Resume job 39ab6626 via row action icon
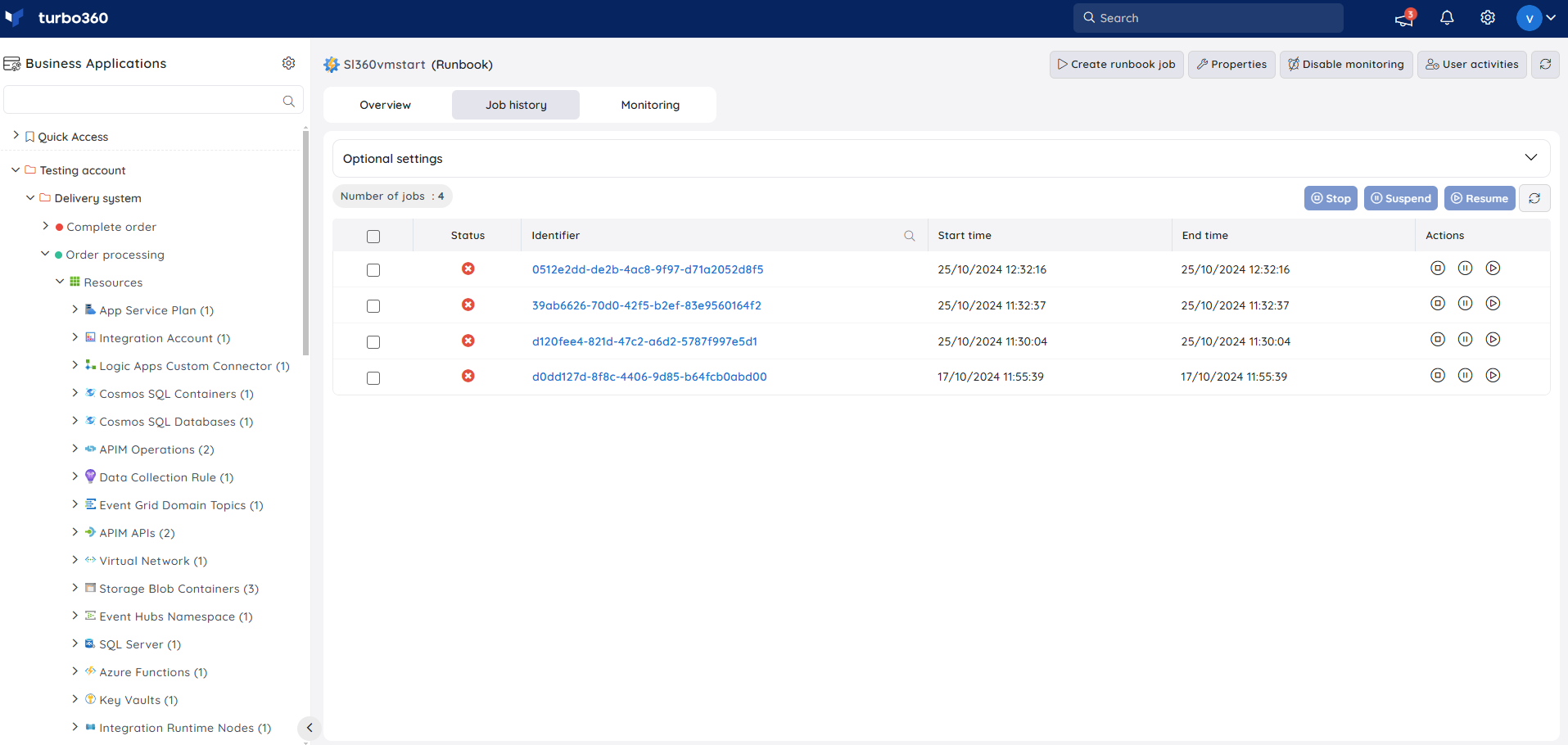1568x745 pixels. 1493,304
